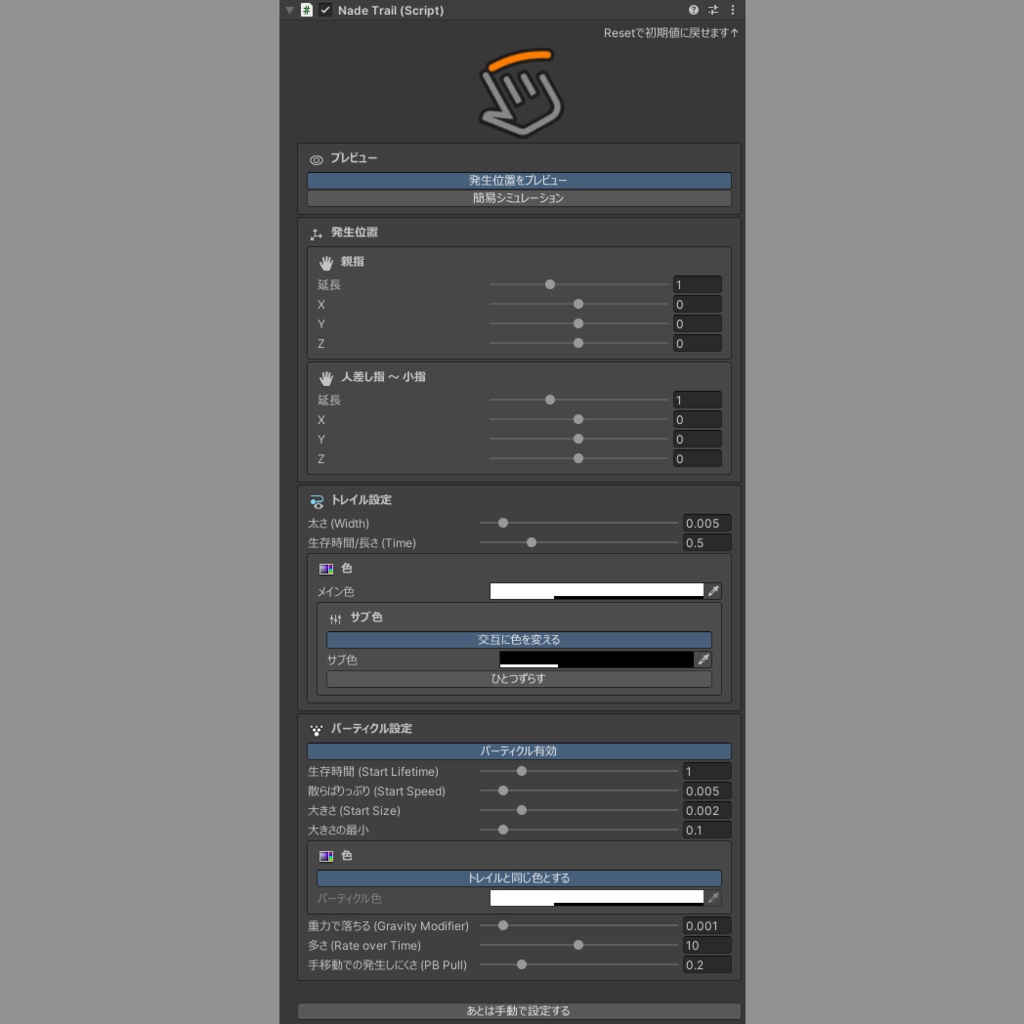Click the あとは手動で設定する button
Image resolution: width=1024 pixels, height=1024 pixels.
(519, 1011)
